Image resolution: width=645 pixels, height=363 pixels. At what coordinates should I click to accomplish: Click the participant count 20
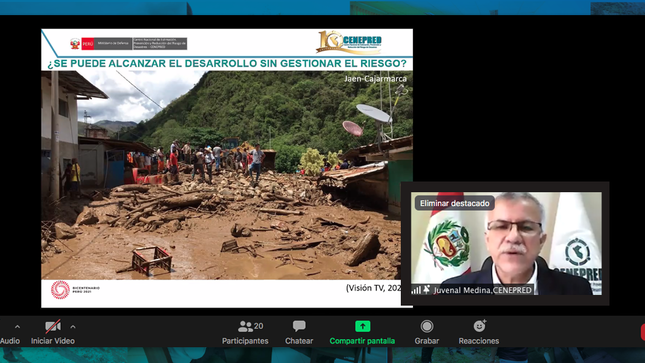click(x=258, y=326)
